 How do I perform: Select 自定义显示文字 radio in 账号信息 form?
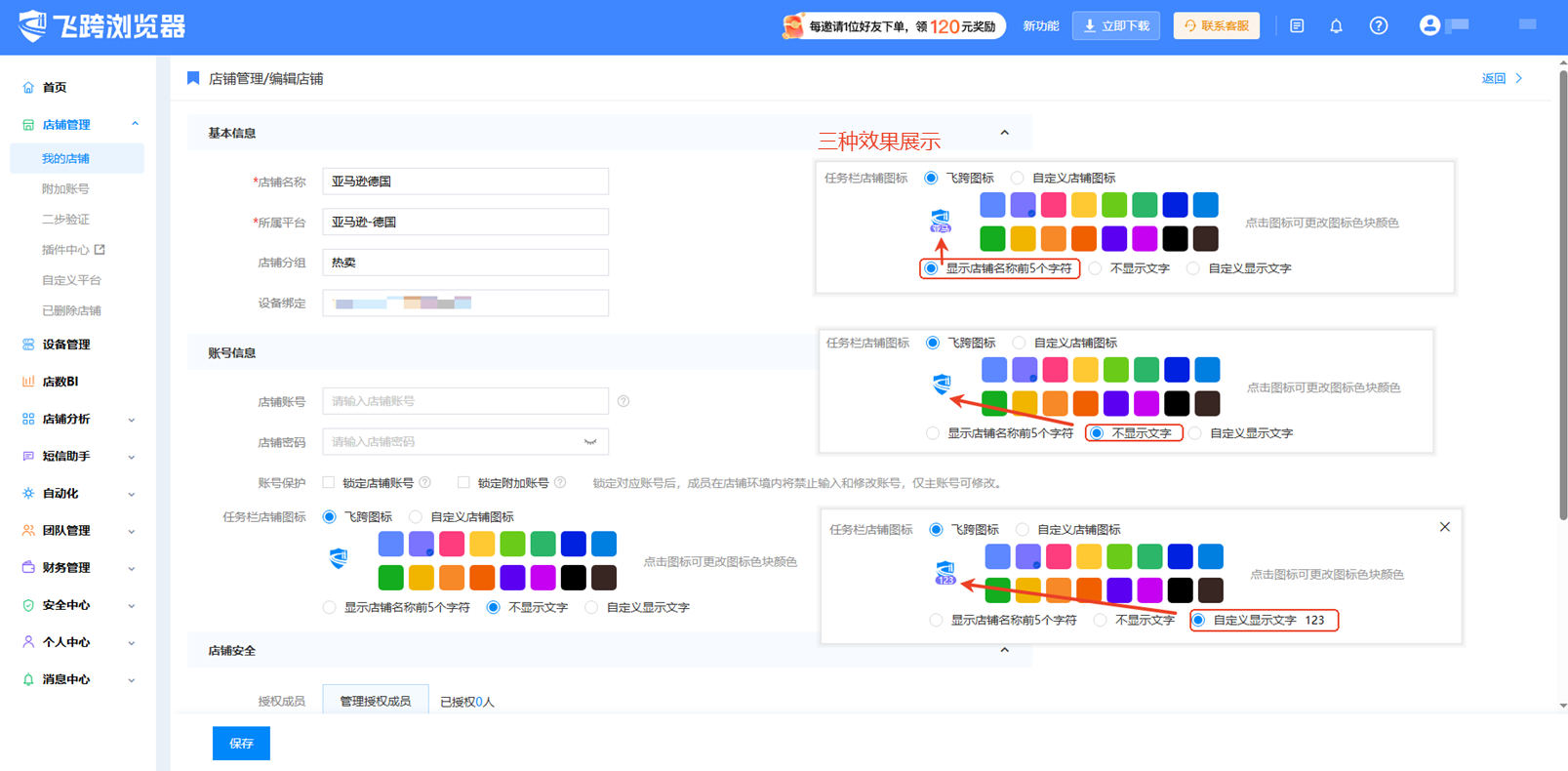pyautogui.click(x=592, y=608)
